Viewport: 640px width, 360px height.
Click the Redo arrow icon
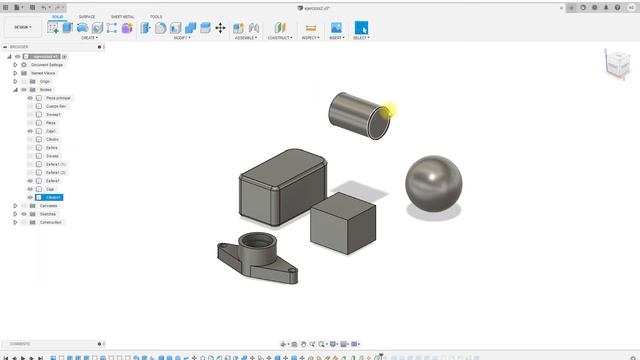click(x=58, y=7)
